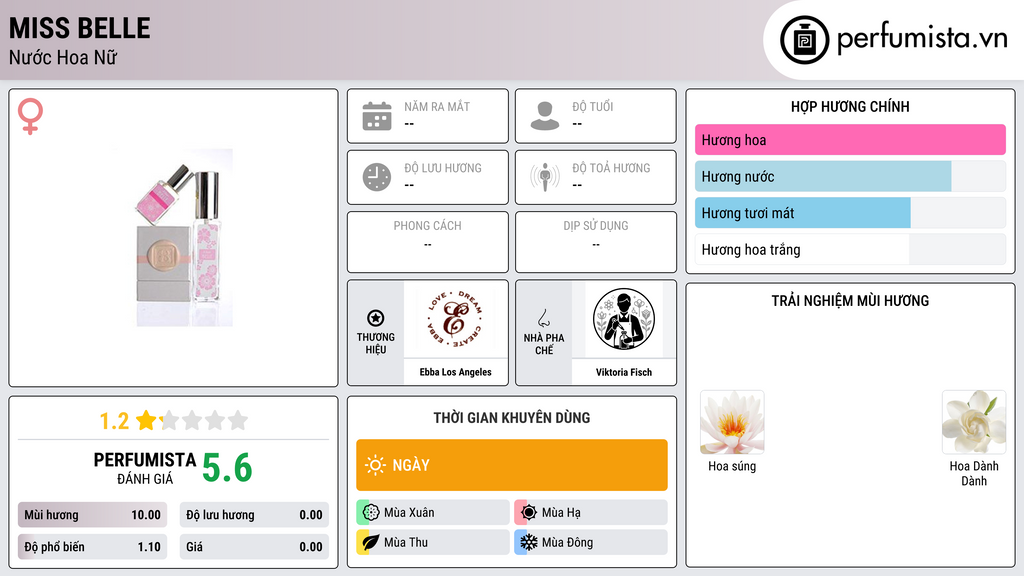1024x576 pixels.
Task: Click the Mùi hương 10.00 score bar
Action: coord(92,515)
